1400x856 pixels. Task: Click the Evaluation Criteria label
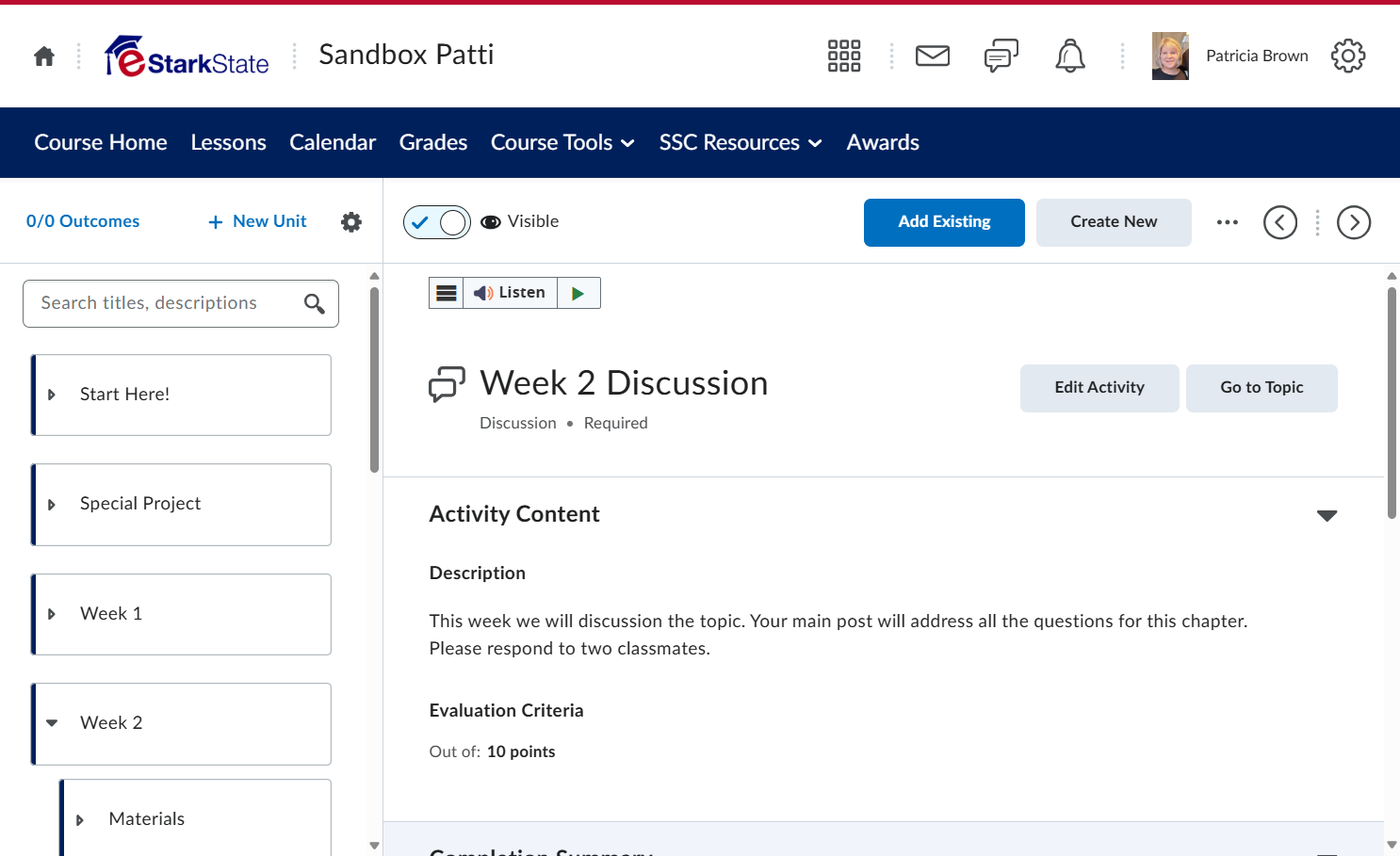506,711
